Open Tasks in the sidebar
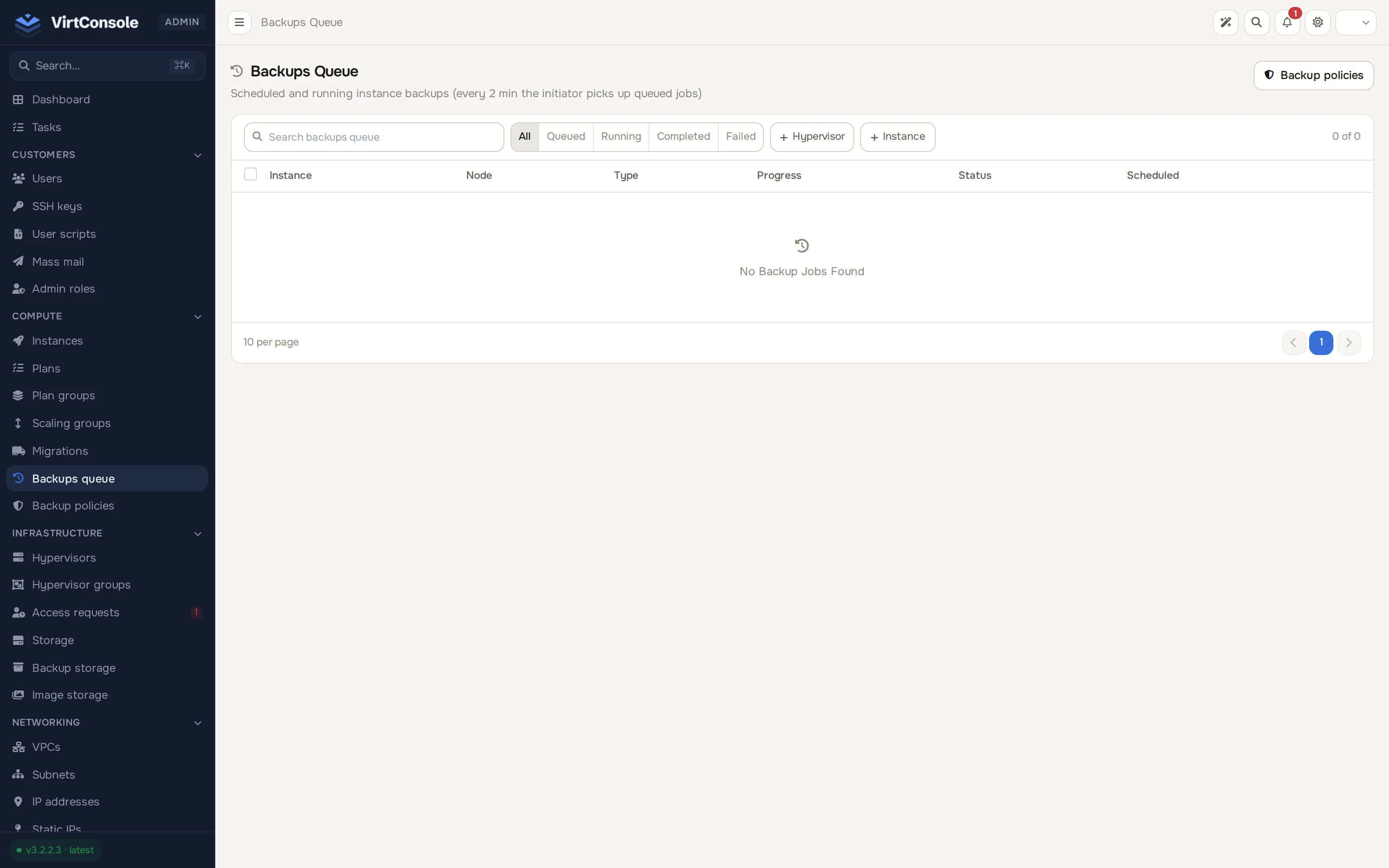This screenshot has width=1389, height=868. point(107,127)
